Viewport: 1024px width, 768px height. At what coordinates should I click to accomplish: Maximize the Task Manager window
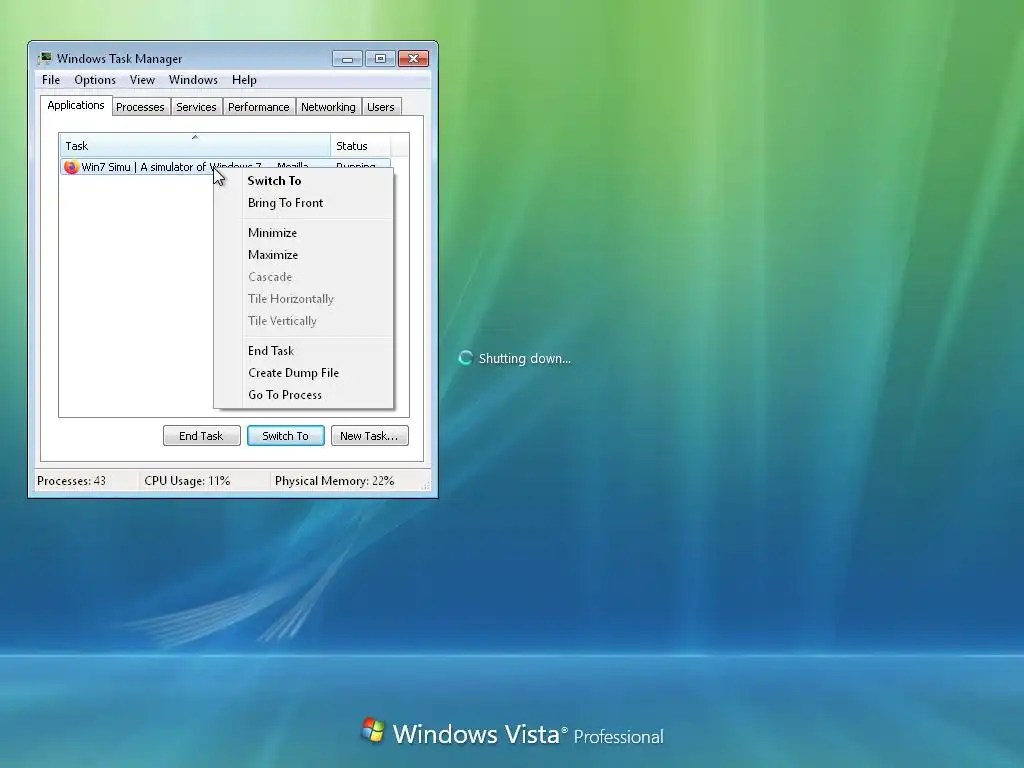(380, 59)
